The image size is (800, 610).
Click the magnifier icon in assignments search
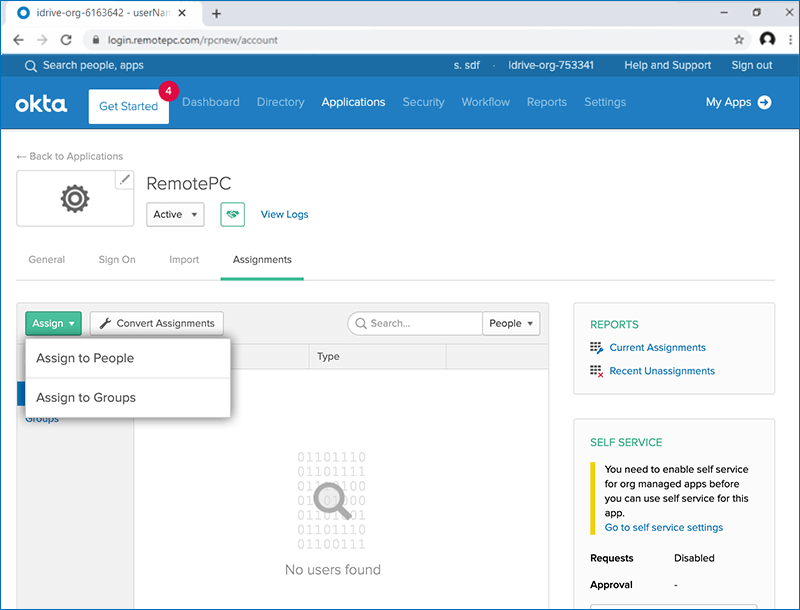(x=361, y=323)
